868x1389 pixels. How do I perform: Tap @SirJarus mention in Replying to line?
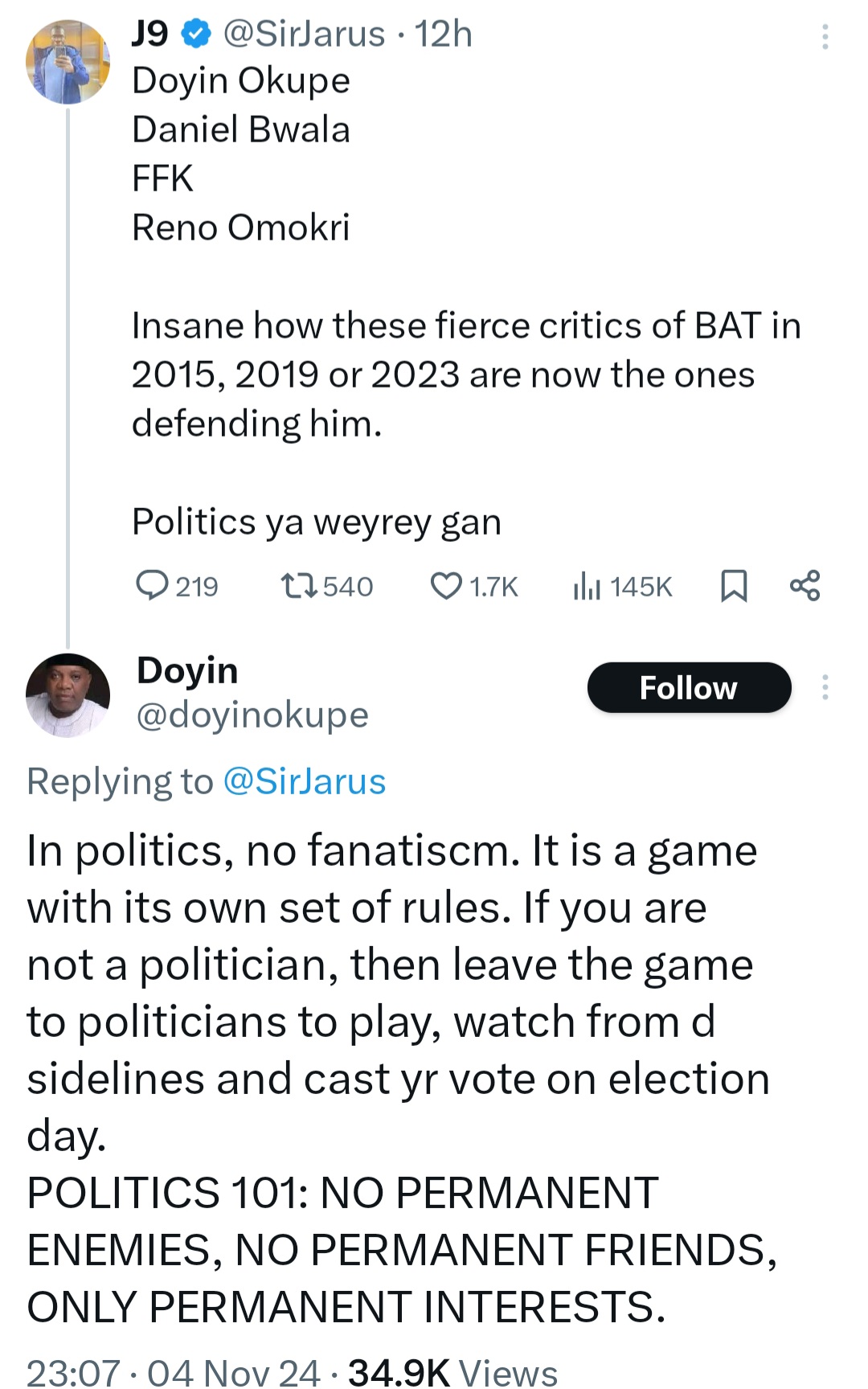click(x=304, y=781)
